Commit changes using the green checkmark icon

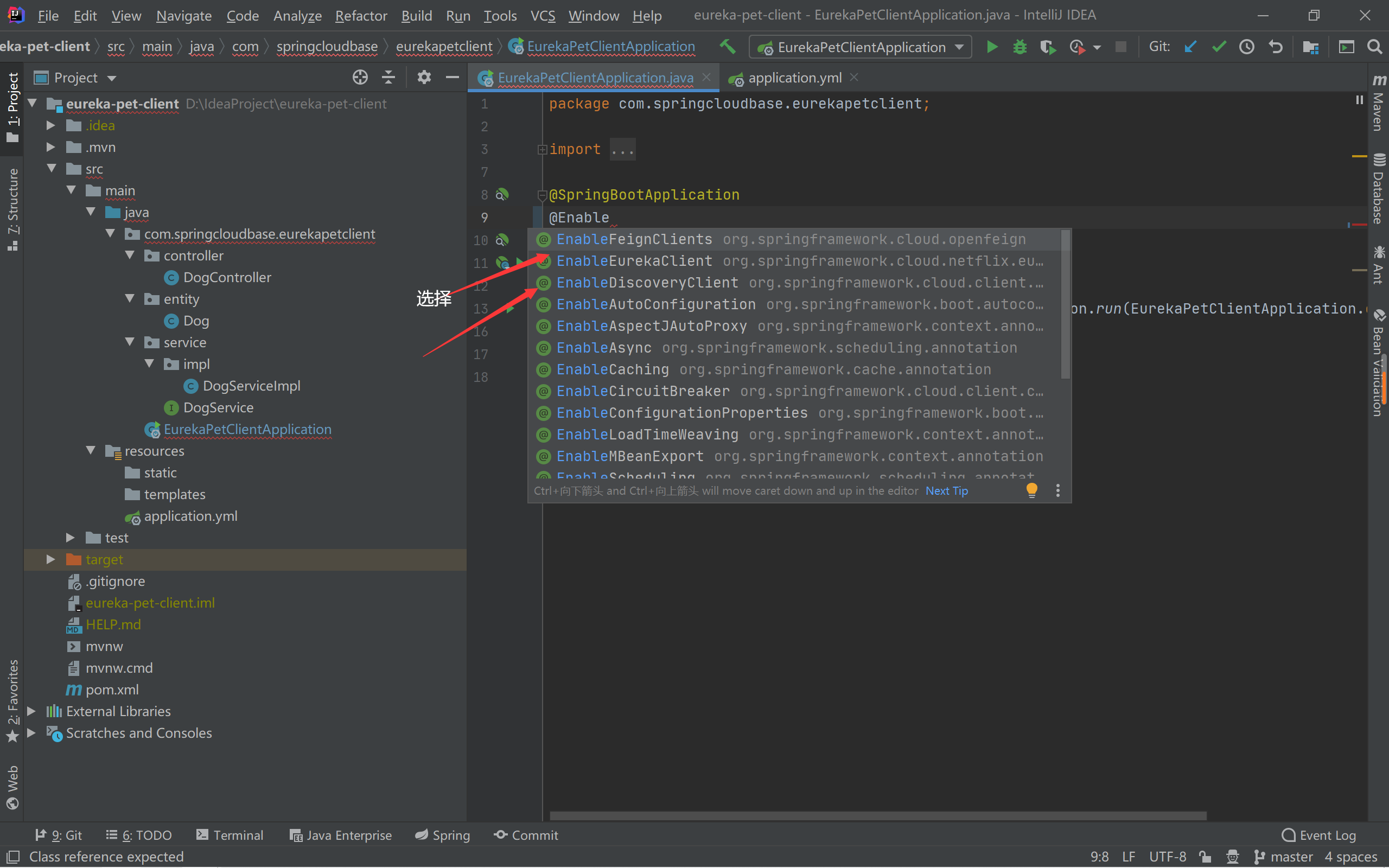(1218, 47)
